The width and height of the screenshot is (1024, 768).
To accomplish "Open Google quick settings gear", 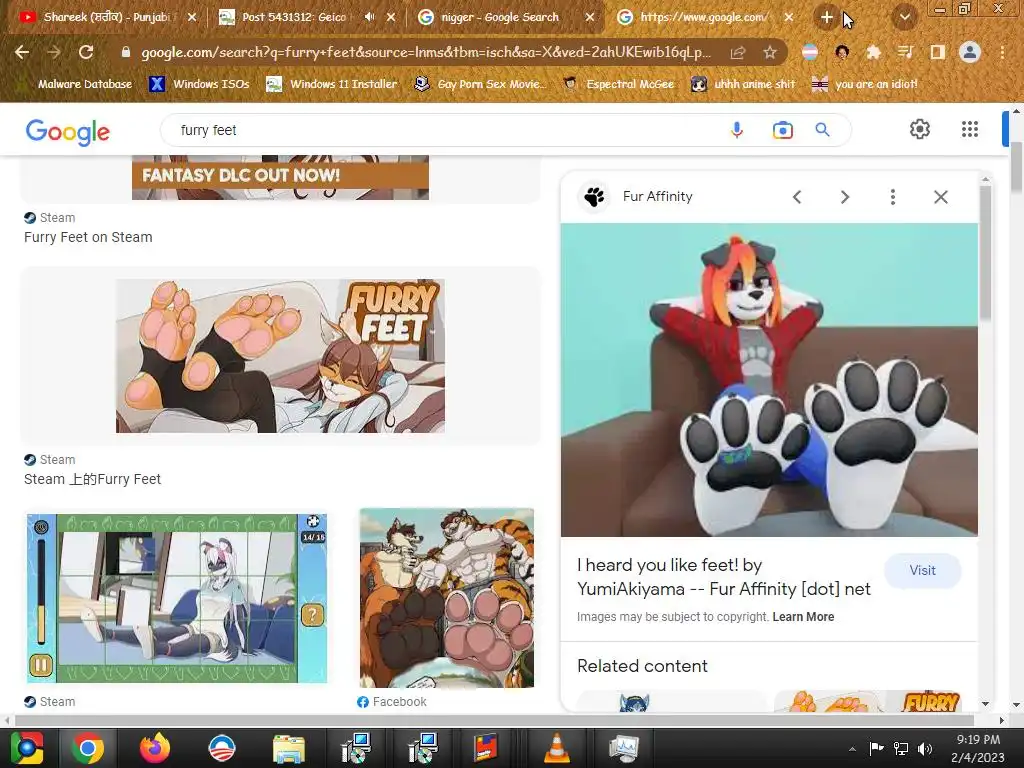I will click(920, 129).
